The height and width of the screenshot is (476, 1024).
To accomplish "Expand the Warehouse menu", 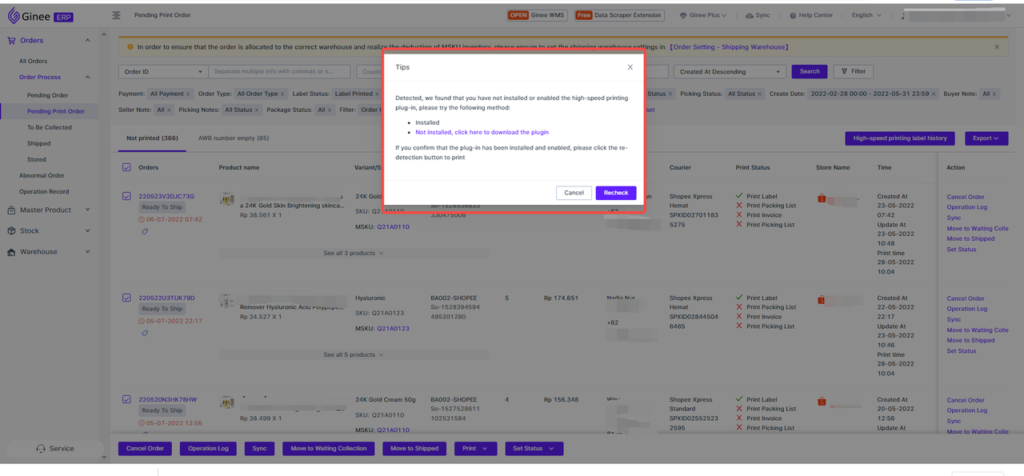I will tap(88, 252).
